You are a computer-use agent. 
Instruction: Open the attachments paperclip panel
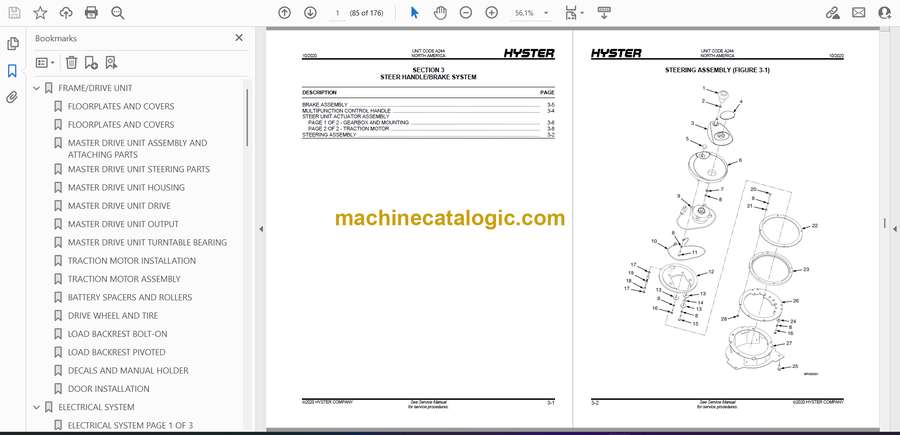coord(12,97)
